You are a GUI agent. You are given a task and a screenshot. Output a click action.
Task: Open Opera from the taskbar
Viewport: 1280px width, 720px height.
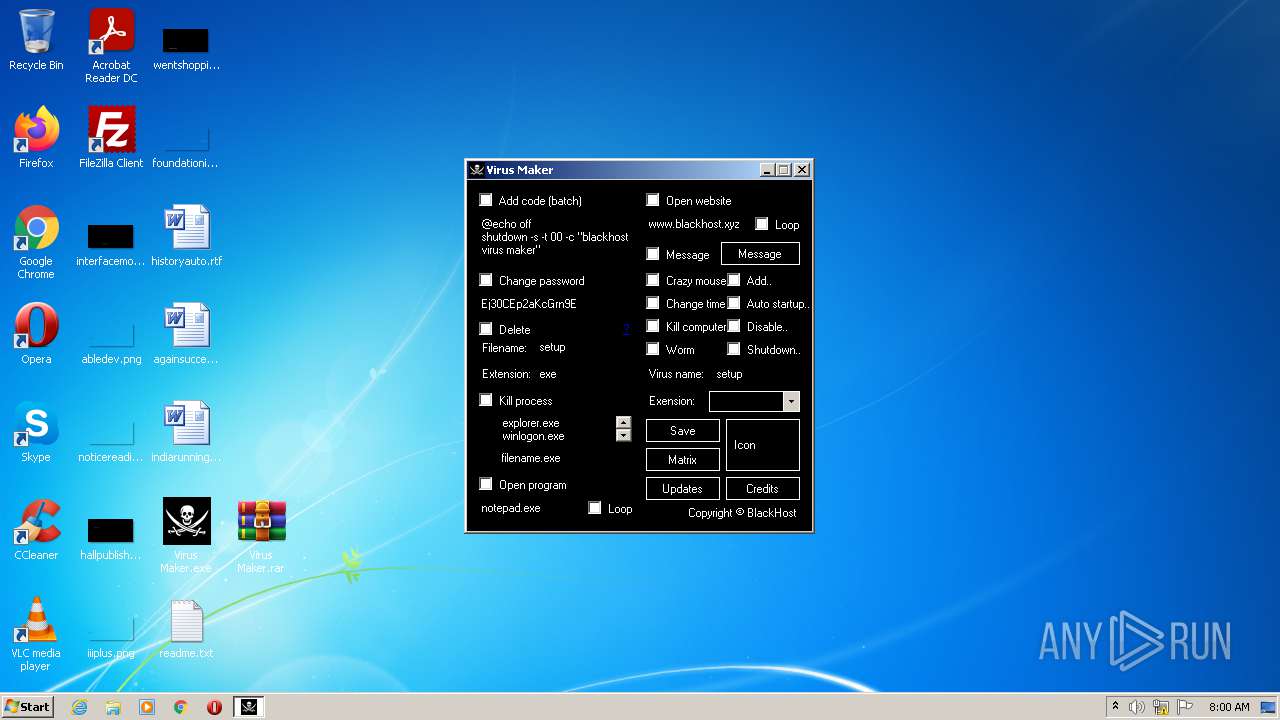(x=214, y=707)
